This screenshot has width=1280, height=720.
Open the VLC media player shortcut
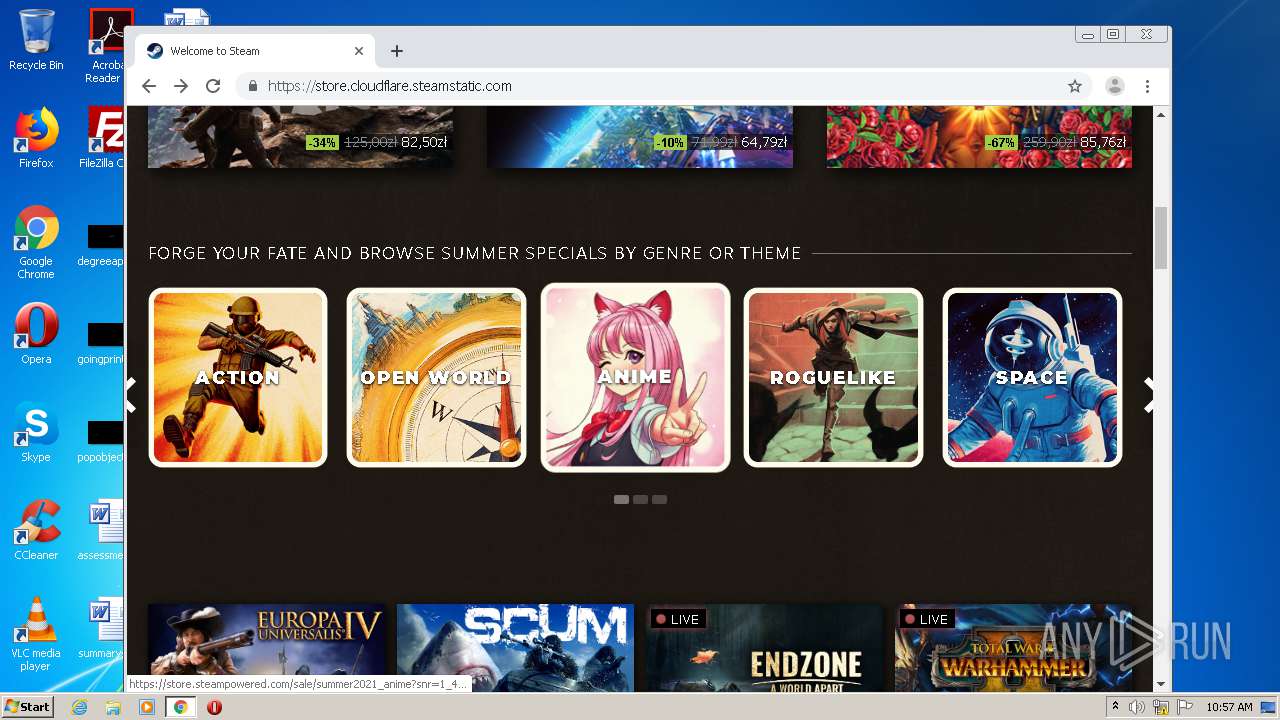36,635
